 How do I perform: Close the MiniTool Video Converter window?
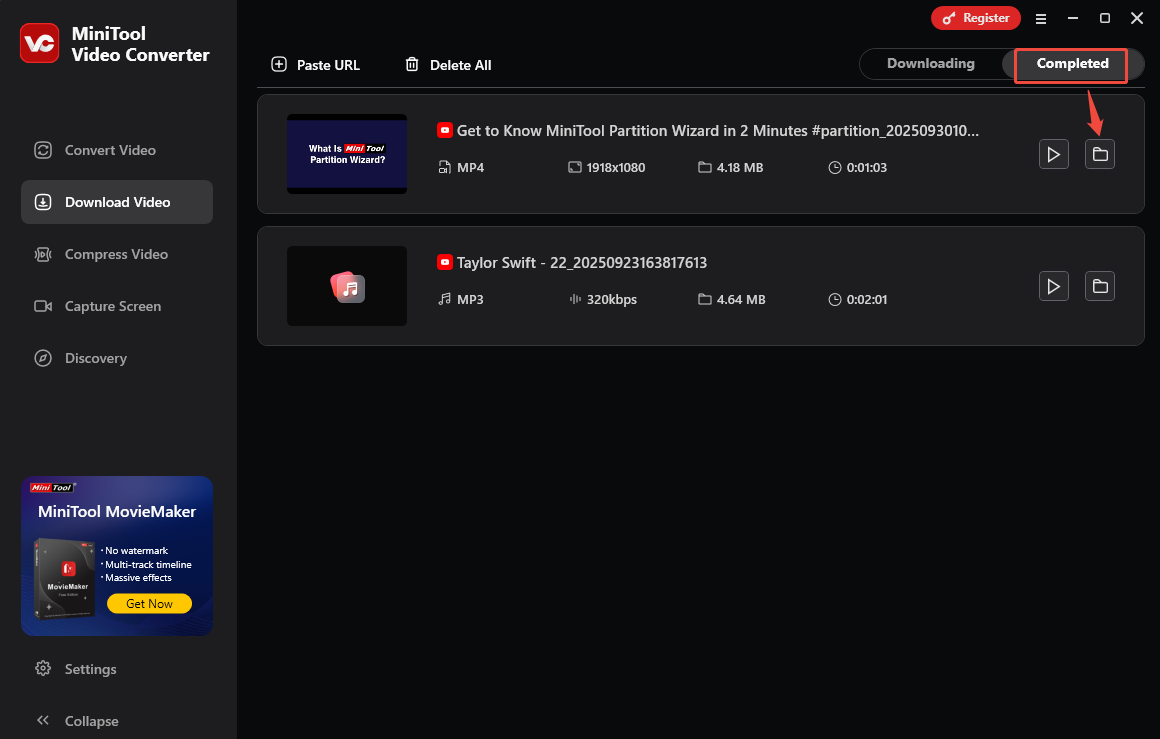click(1137, 18)
